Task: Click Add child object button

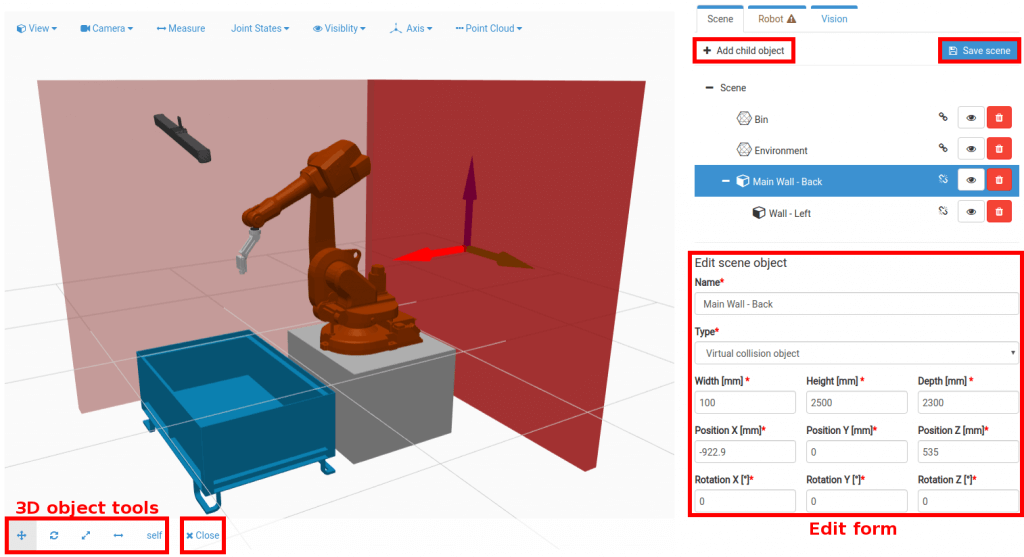Action: click(744, 50)
